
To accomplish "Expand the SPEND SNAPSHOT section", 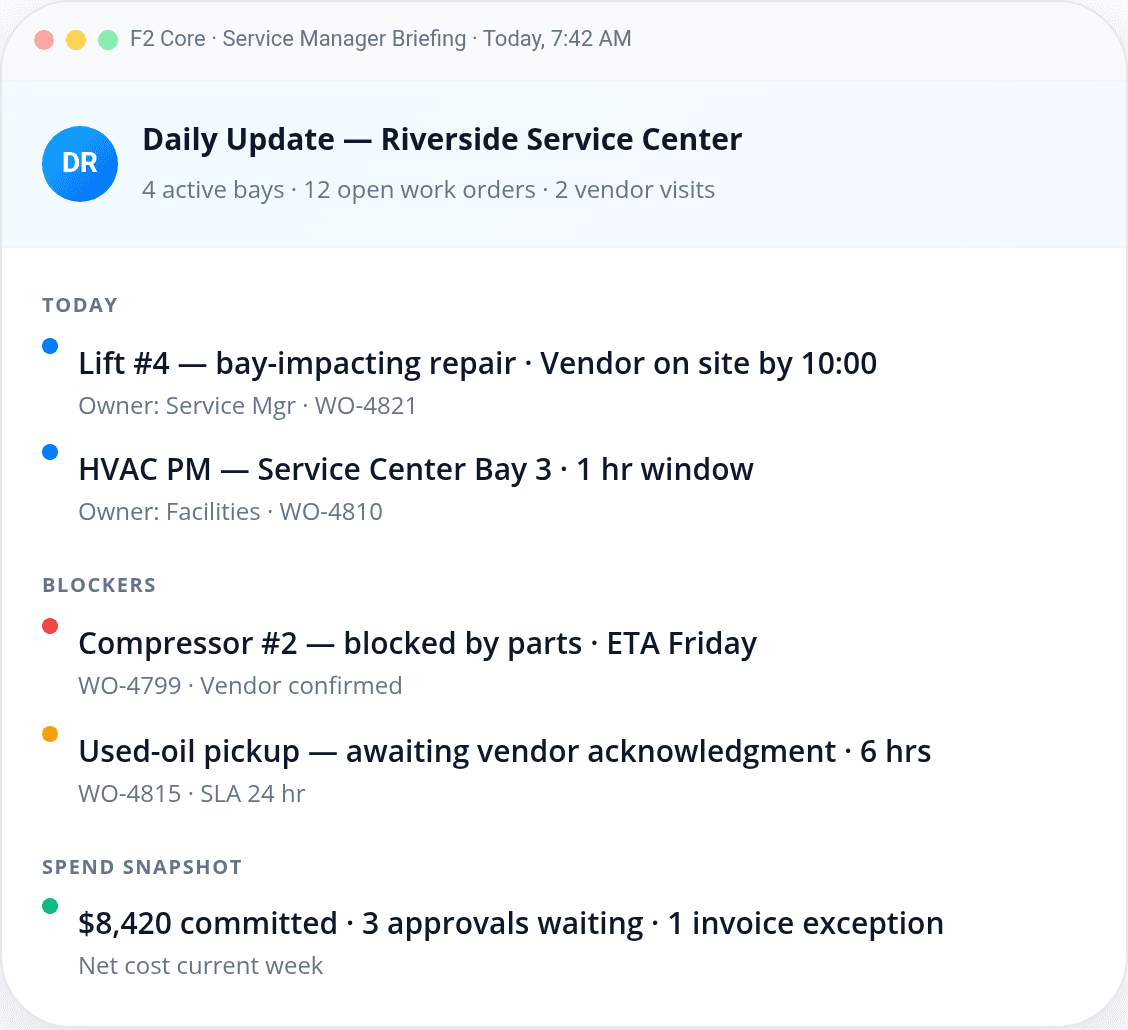I will click(x=141, y=867).
